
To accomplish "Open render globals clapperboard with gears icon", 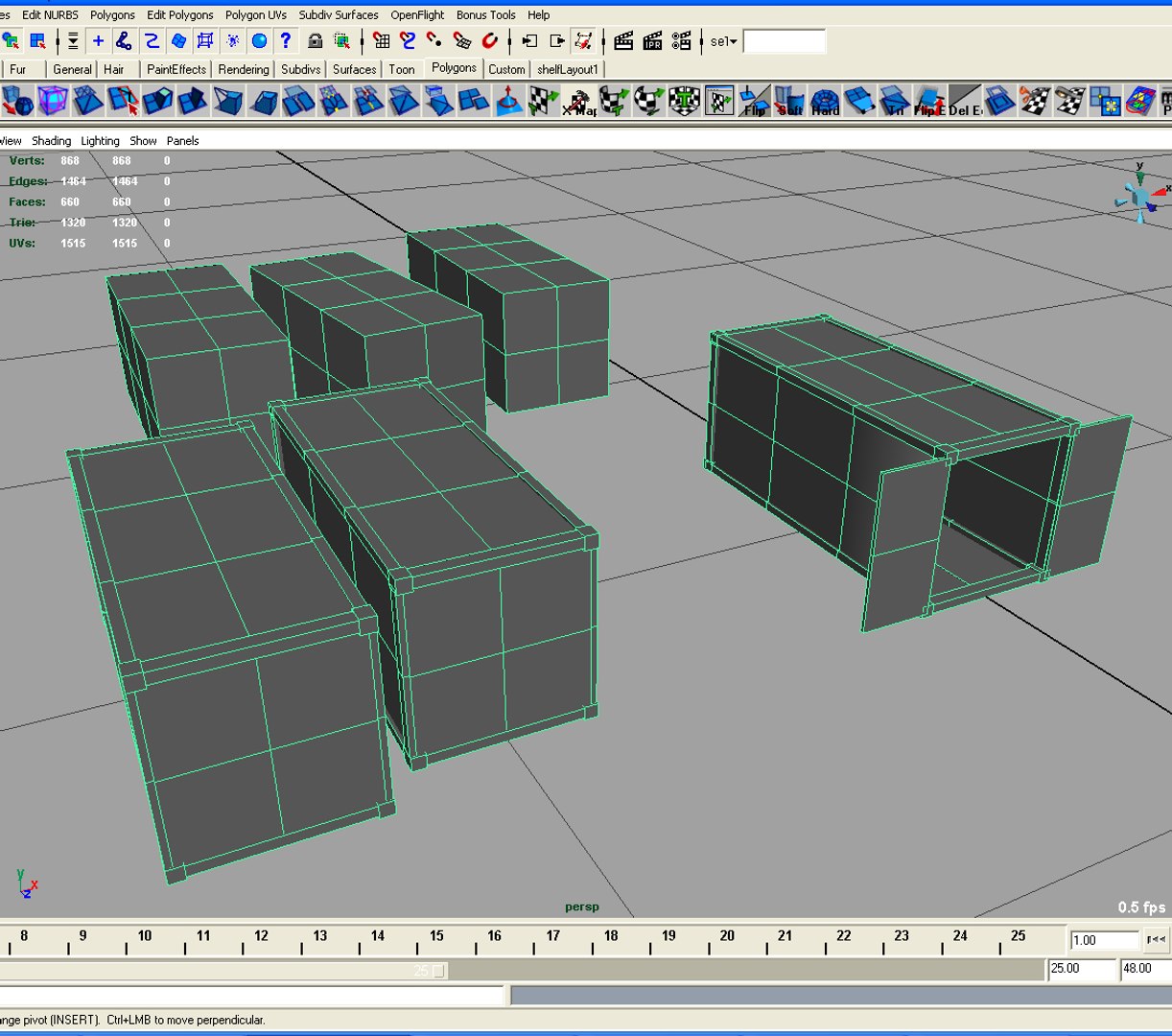I will point(681,40).
